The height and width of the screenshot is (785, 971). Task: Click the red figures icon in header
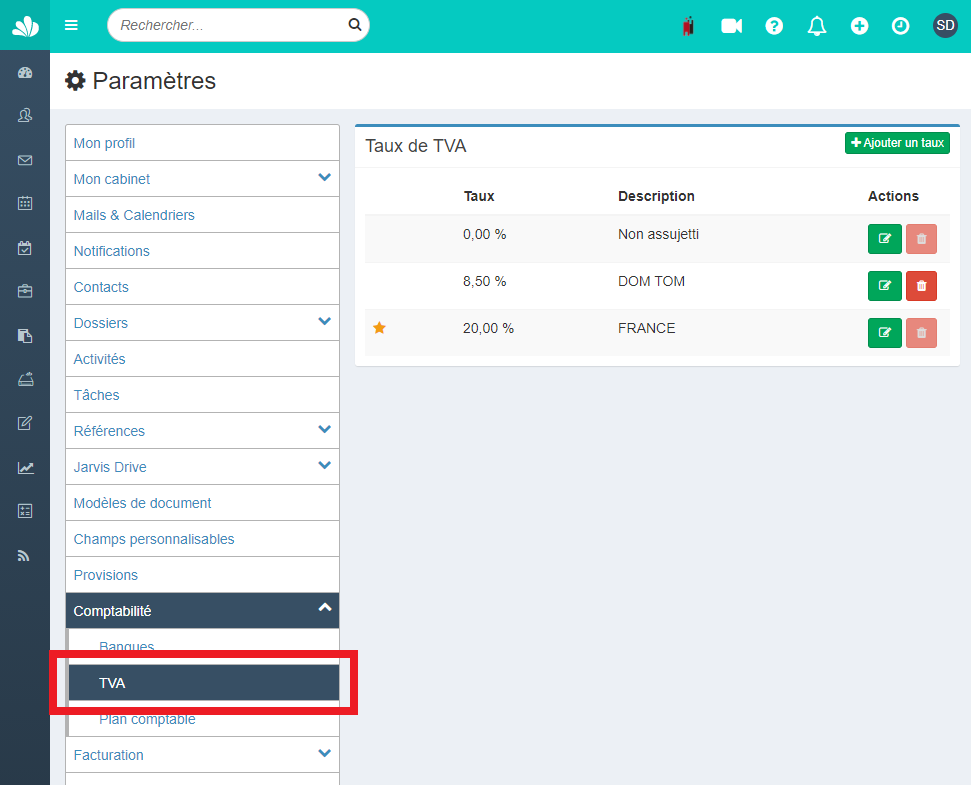688,26
